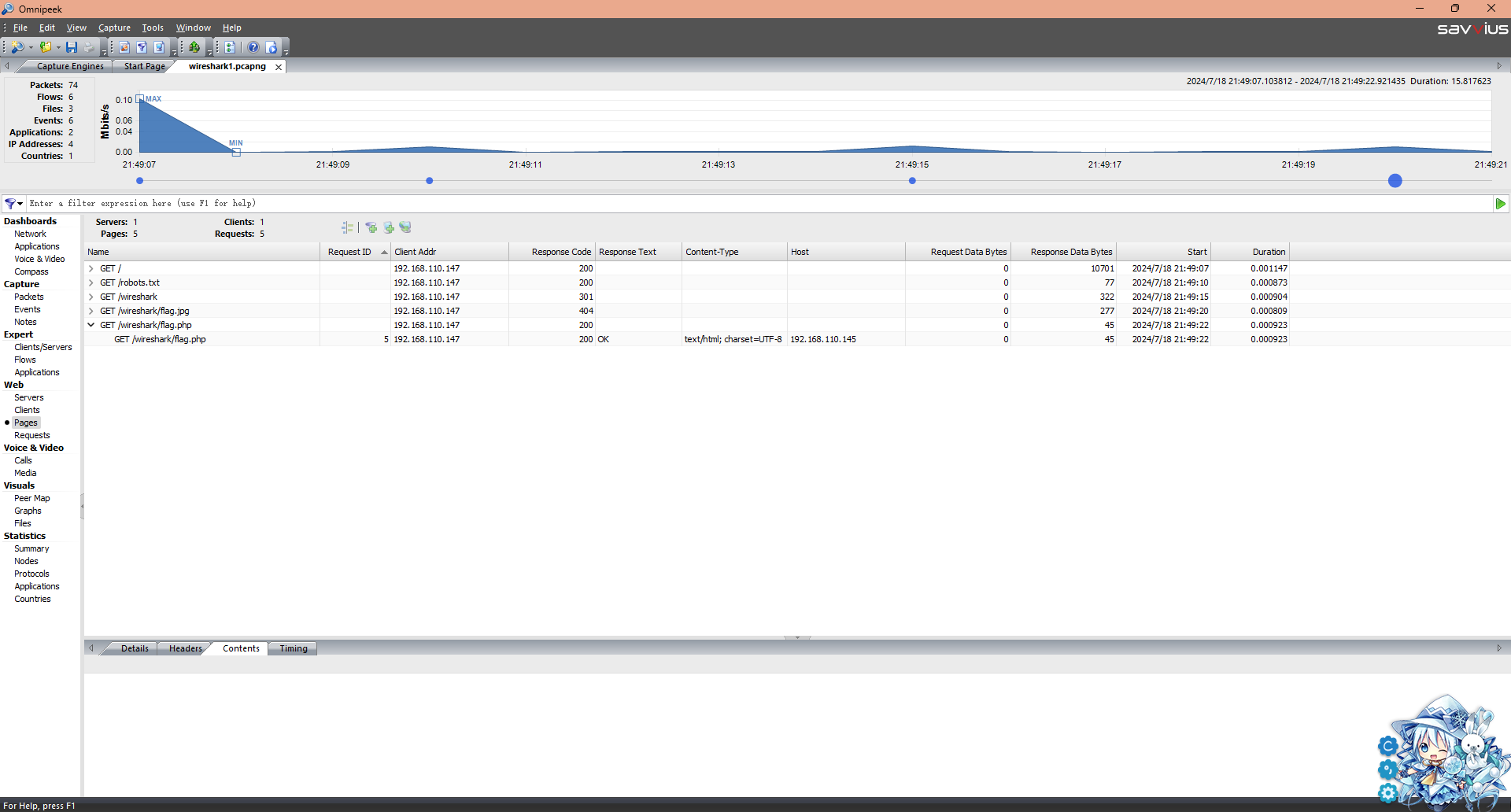Collapse the GET /wireshark/flag.php row
Viewport: 1511px width, 812px height.
pyautogui.click(x=91, y=325)
